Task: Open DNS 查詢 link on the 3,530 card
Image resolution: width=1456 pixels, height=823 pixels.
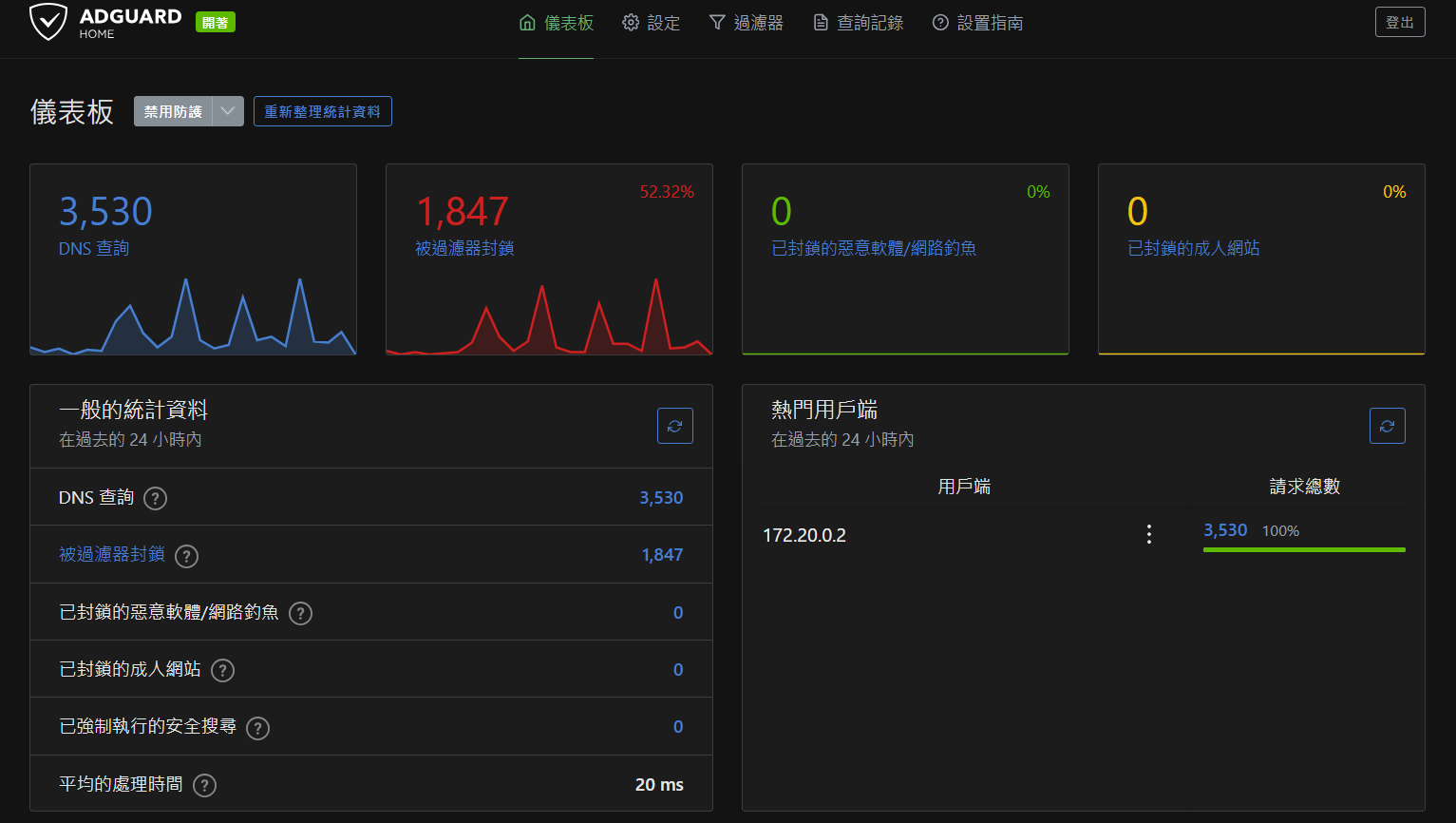Action: pos(94,248)
